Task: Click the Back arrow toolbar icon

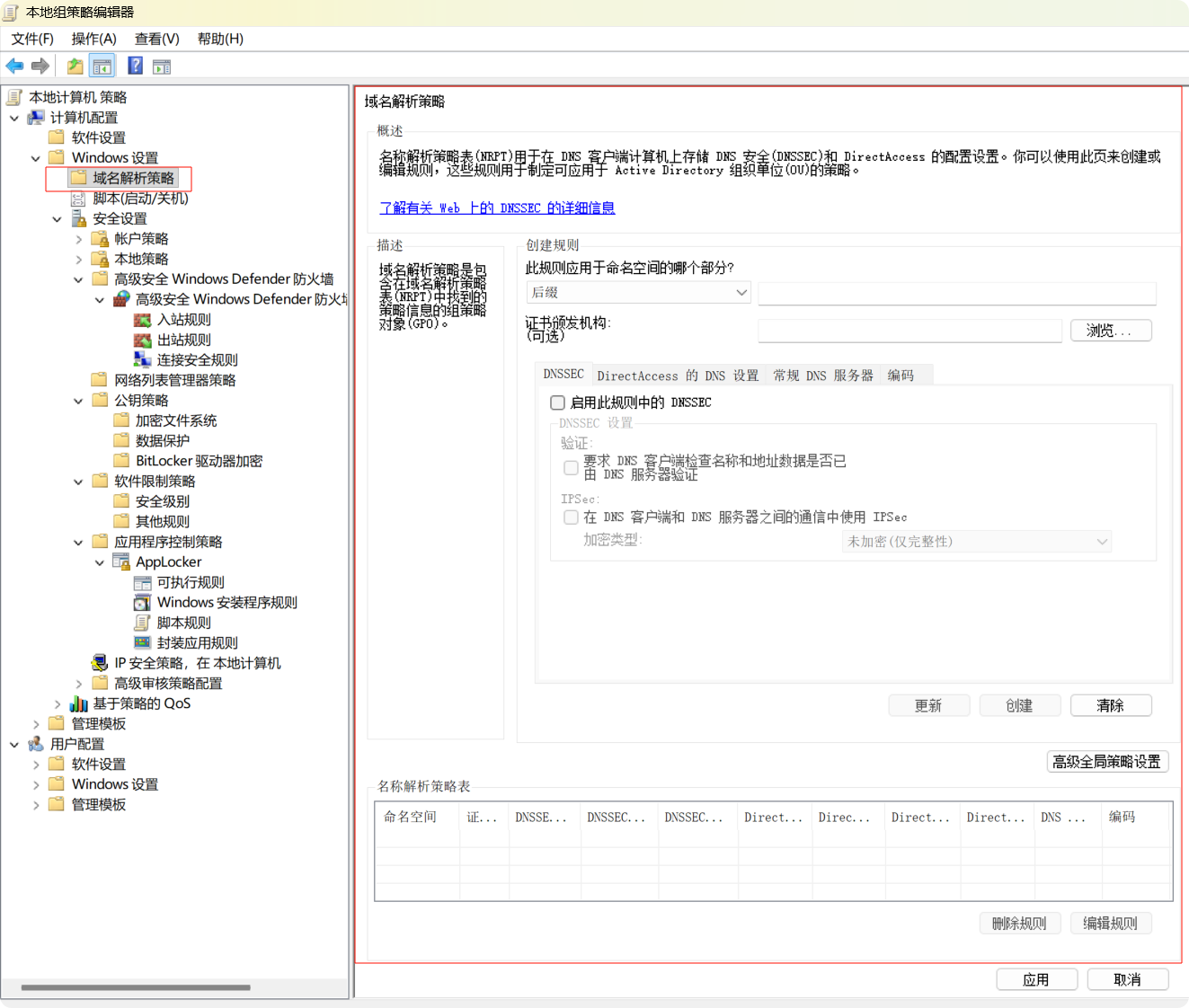Action: (x=14, y=66)
